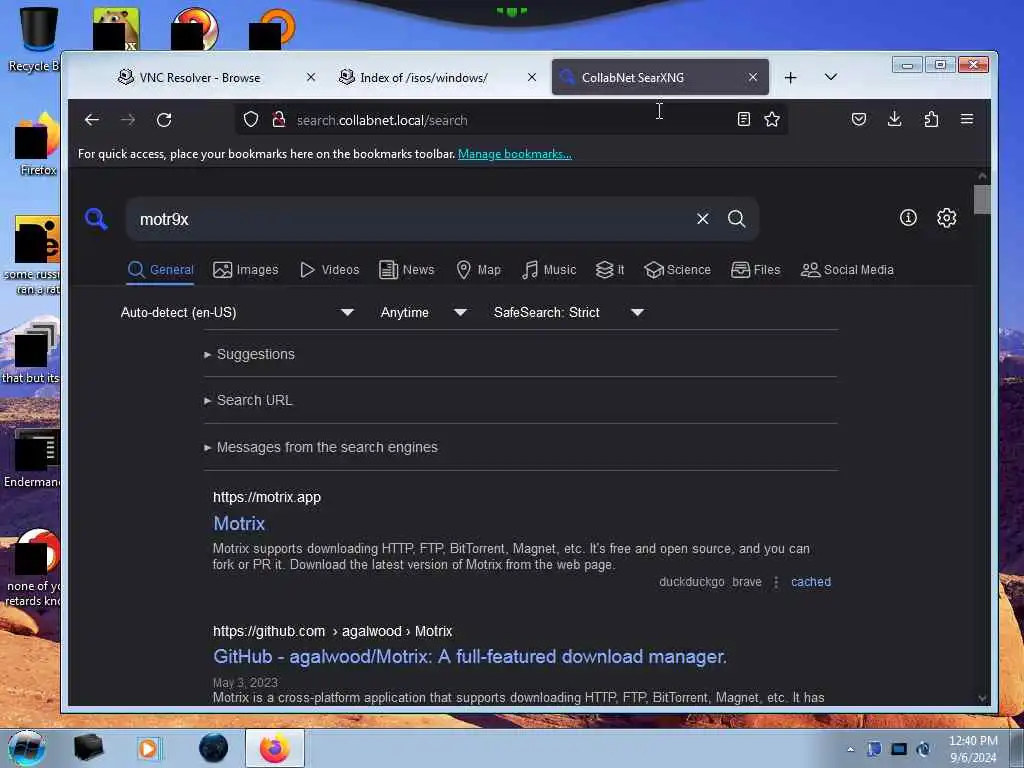Image resolution: width=1024 pixels, height=768 pixels.
Task: Click the address bar URL field
Action: (x=509, y=120)
